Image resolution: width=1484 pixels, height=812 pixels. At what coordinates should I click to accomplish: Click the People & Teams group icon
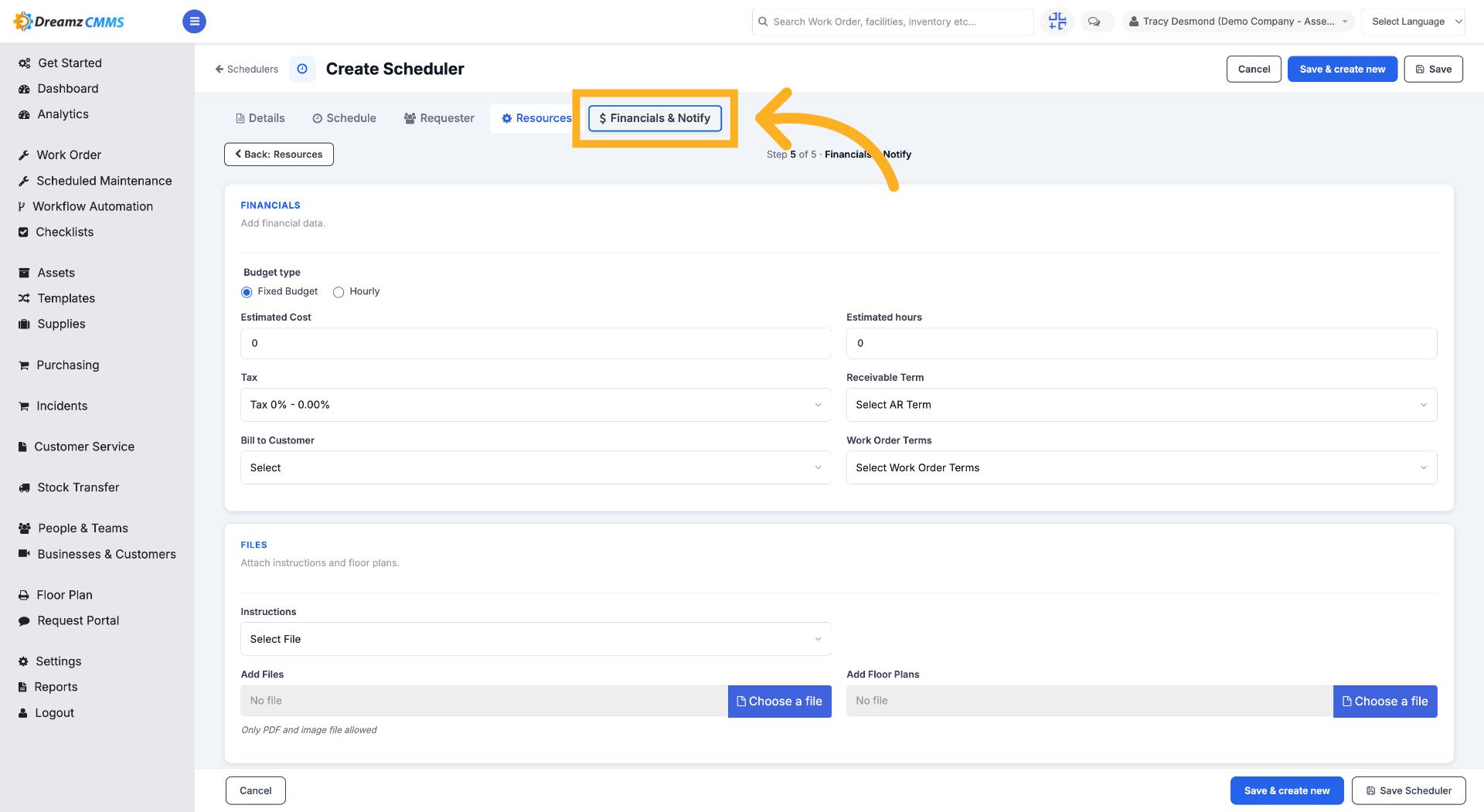pyautogui.click(x=24, y=528)
